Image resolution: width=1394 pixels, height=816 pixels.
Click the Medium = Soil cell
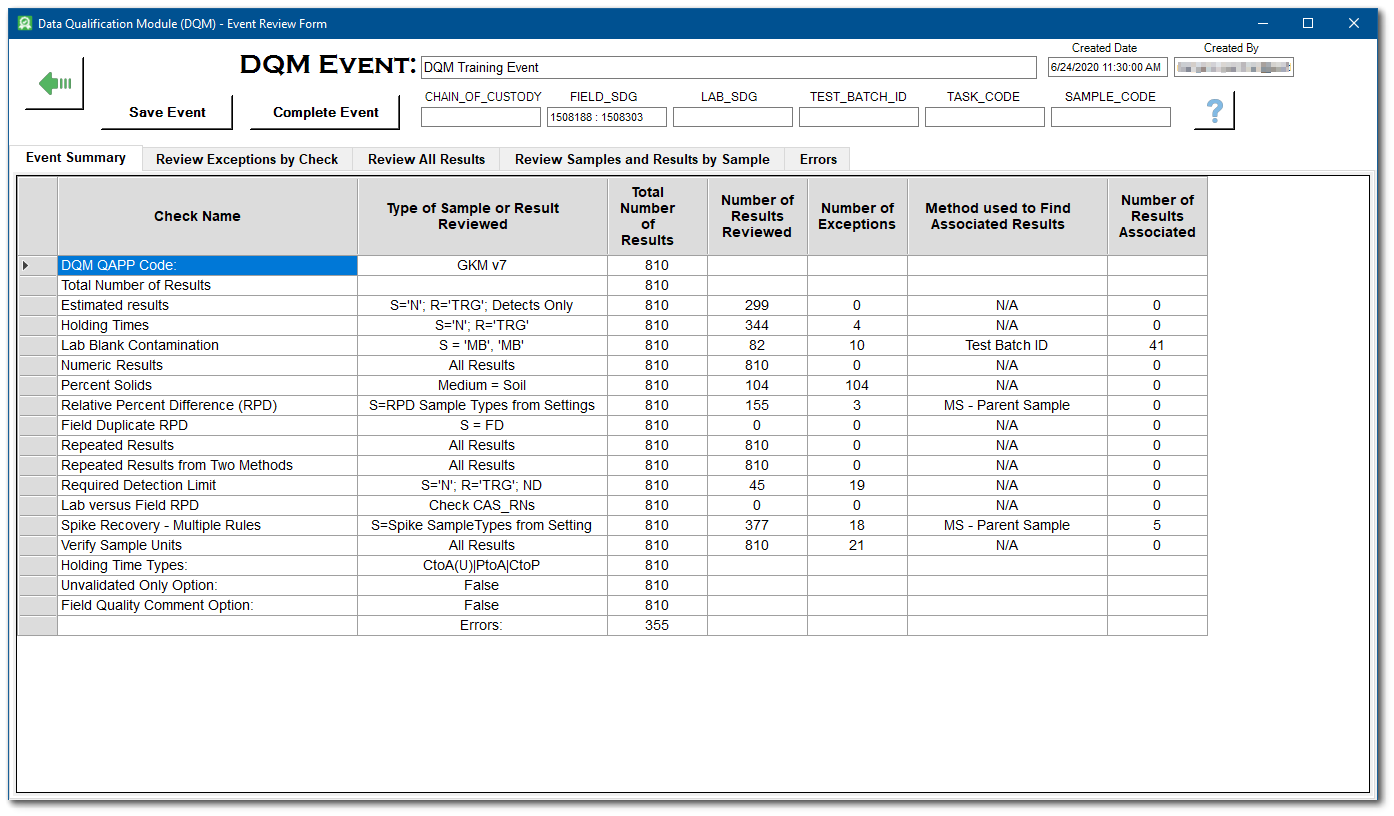click(x=482, y=385)
